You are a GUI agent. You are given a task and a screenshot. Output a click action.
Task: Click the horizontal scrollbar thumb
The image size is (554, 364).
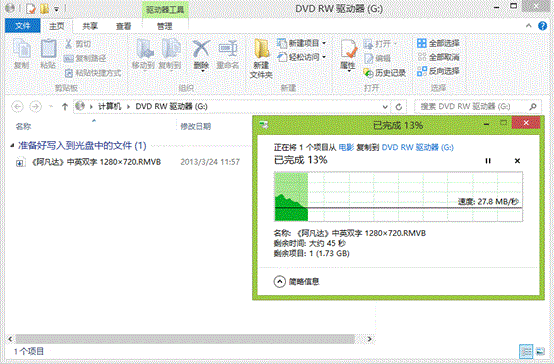(x=184, y=339)
